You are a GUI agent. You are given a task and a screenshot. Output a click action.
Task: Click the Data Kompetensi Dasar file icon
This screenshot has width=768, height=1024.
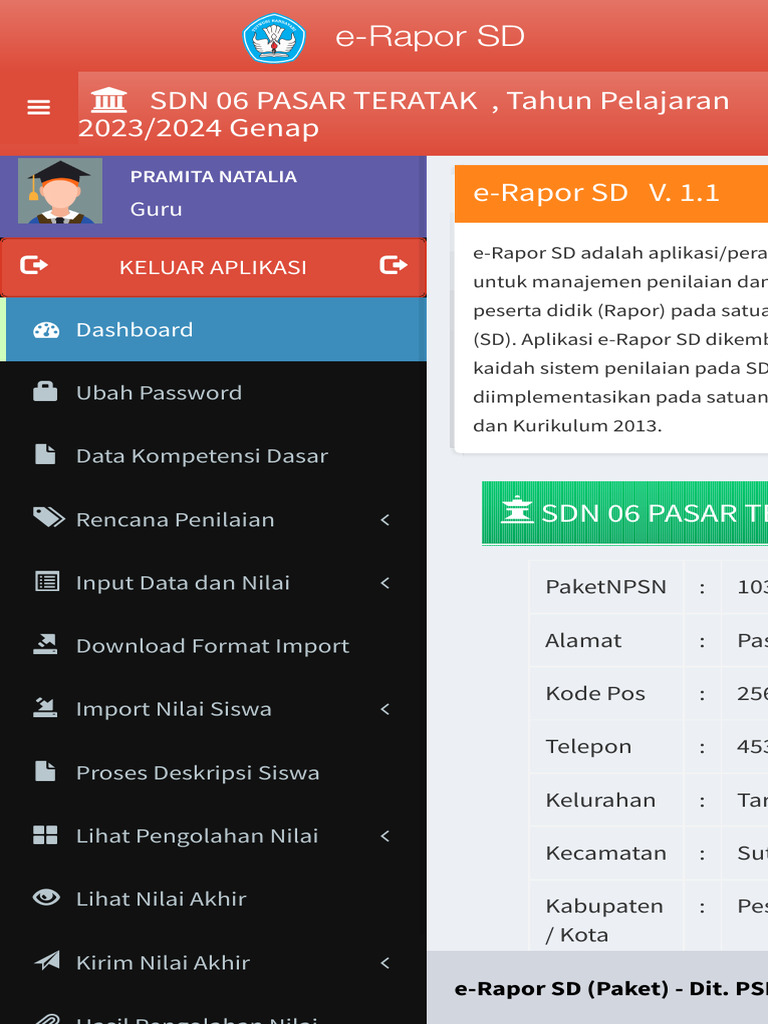point(45,454)
